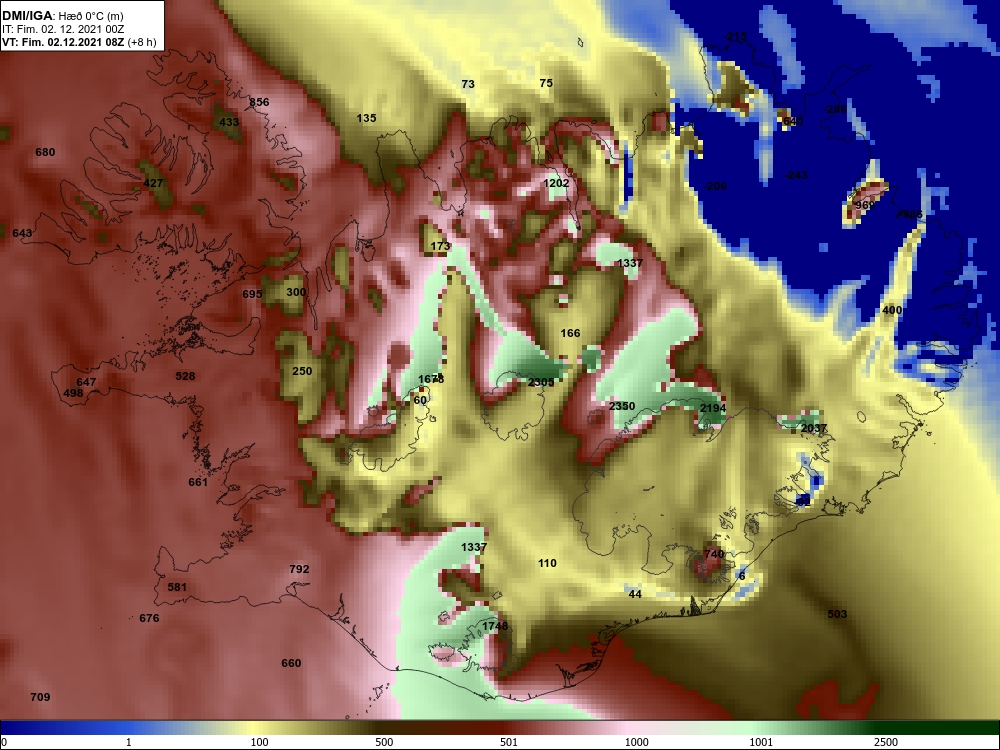Viewport: 1000px width, 750px height.
Task: Click the 2350 map value
Action: coord(622,406)
